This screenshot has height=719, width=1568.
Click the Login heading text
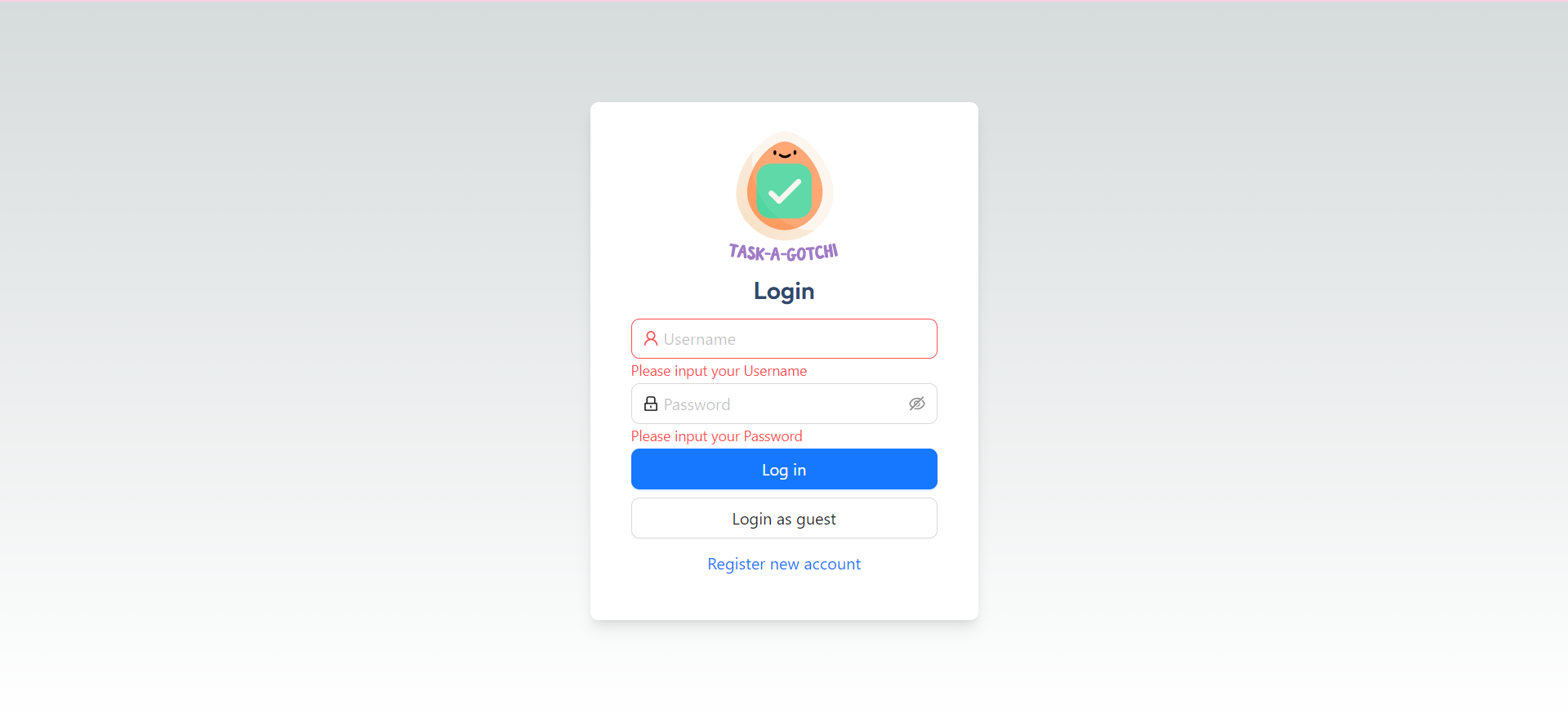pos(784,292)
